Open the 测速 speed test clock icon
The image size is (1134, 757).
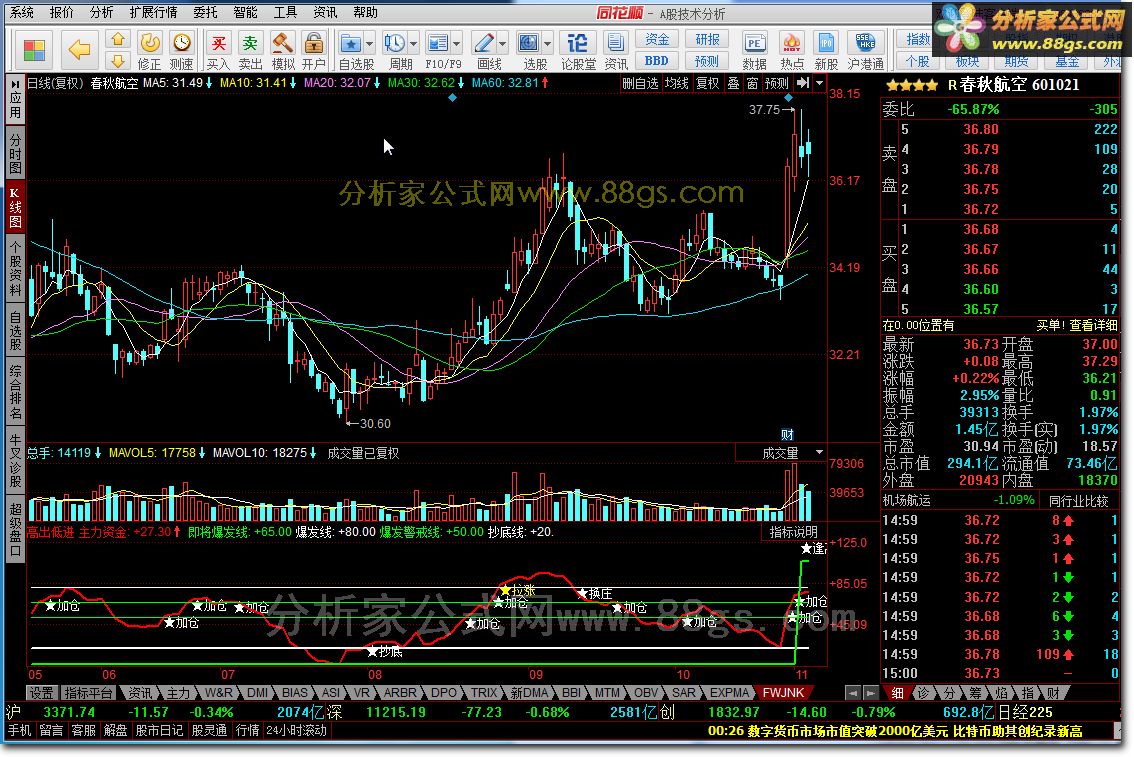[182, 50]
